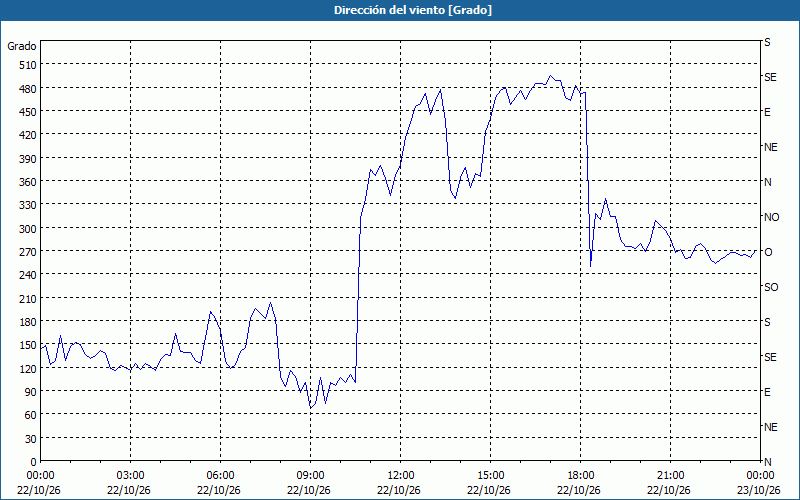Image resolution: width=800 pixels, height=500 pixels.
Task: Click the 09:00 time marker
Action: click(x=310, y=476)
